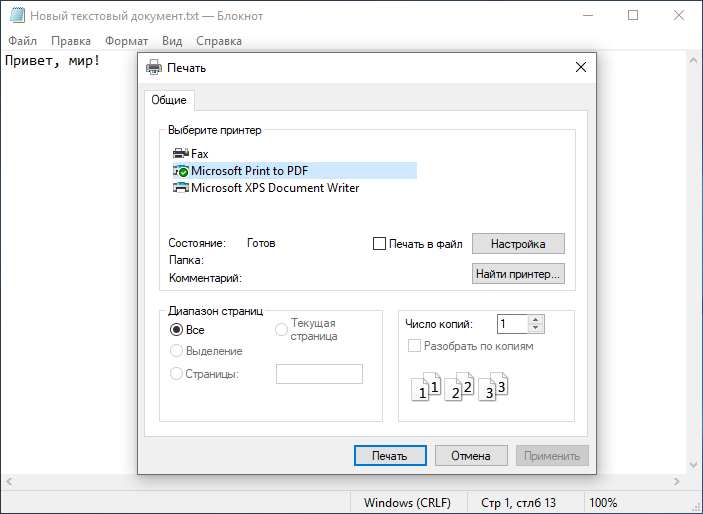Click the Fax printer icon
703x514 pixels.
coord(181,153)
